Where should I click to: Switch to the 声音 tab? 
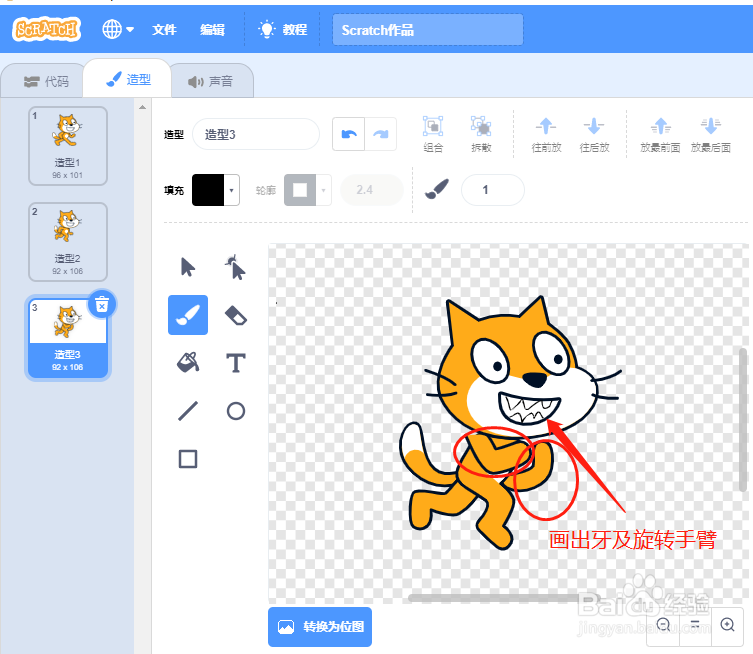pos(210,81)
